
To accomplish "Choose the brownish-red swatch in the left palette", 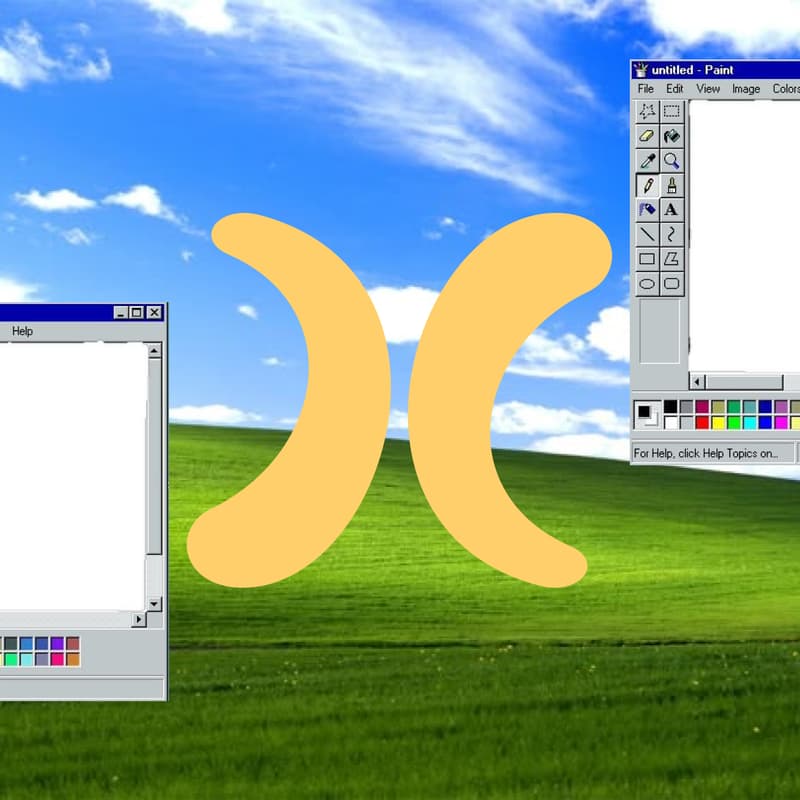I will click(73, 643).
